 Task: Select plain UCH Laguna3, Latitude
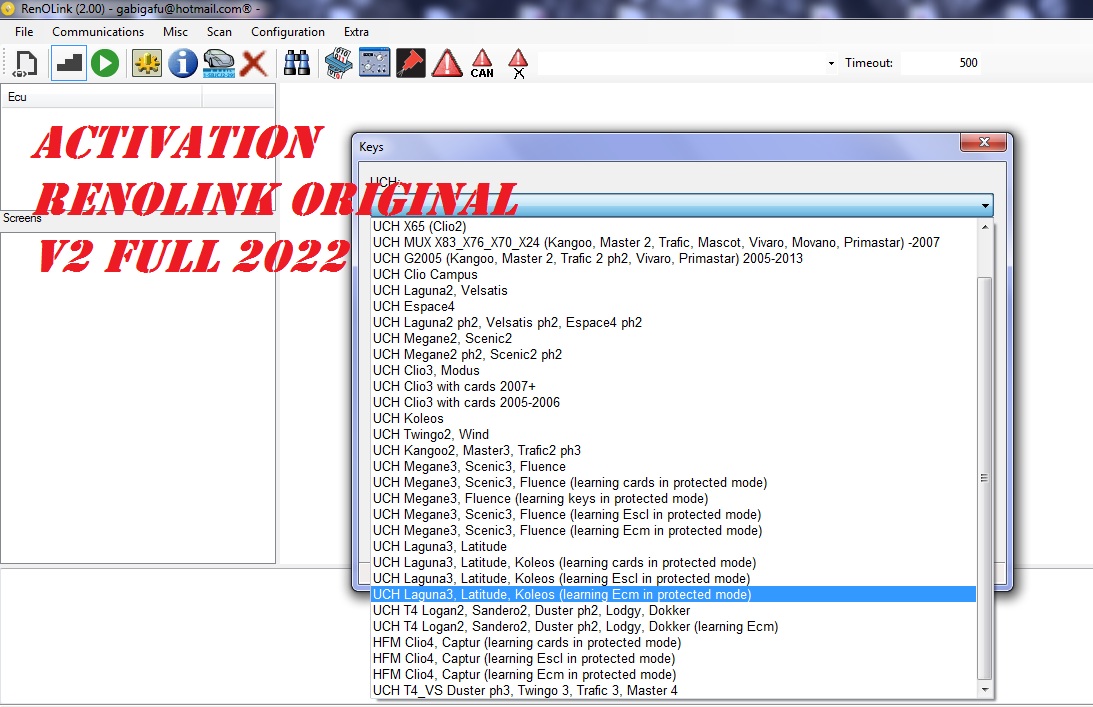[673, 547]
